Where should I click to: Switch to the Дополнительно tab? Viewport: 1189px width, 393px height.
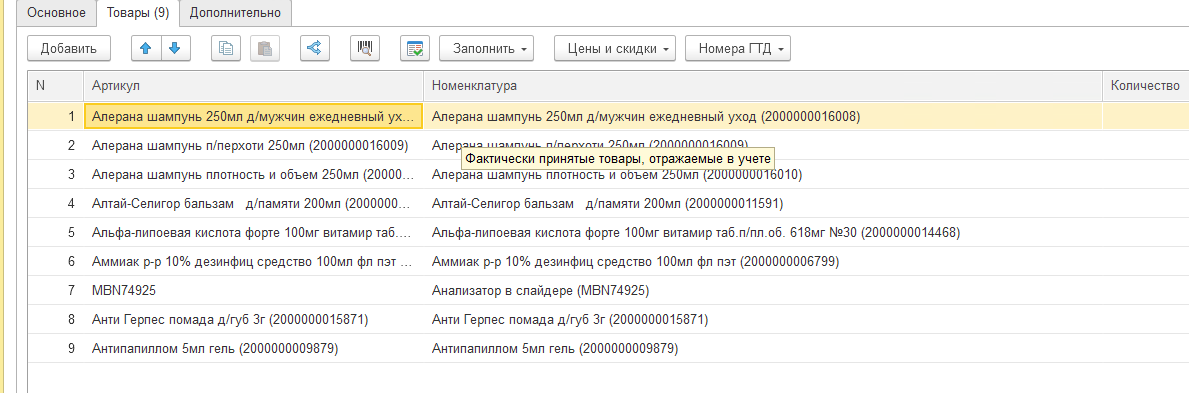pyautogui.click(x=235, y=12)
